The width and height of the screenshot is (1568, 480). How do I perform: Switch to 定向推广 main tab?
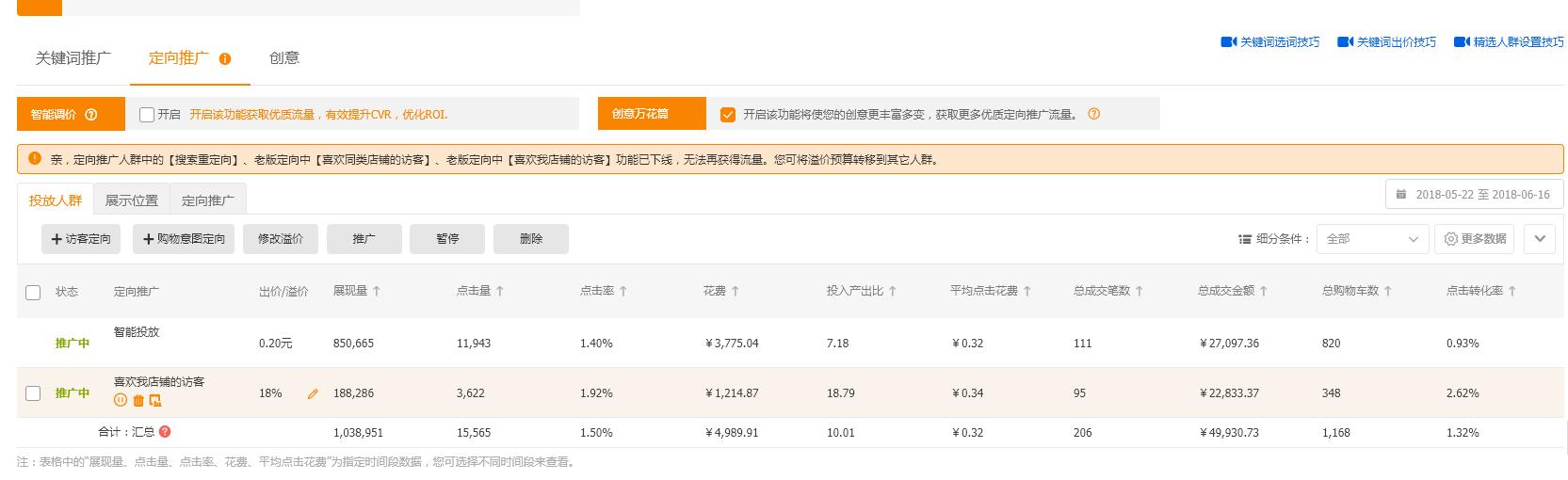pyautogui.click(x=179, y=58)
